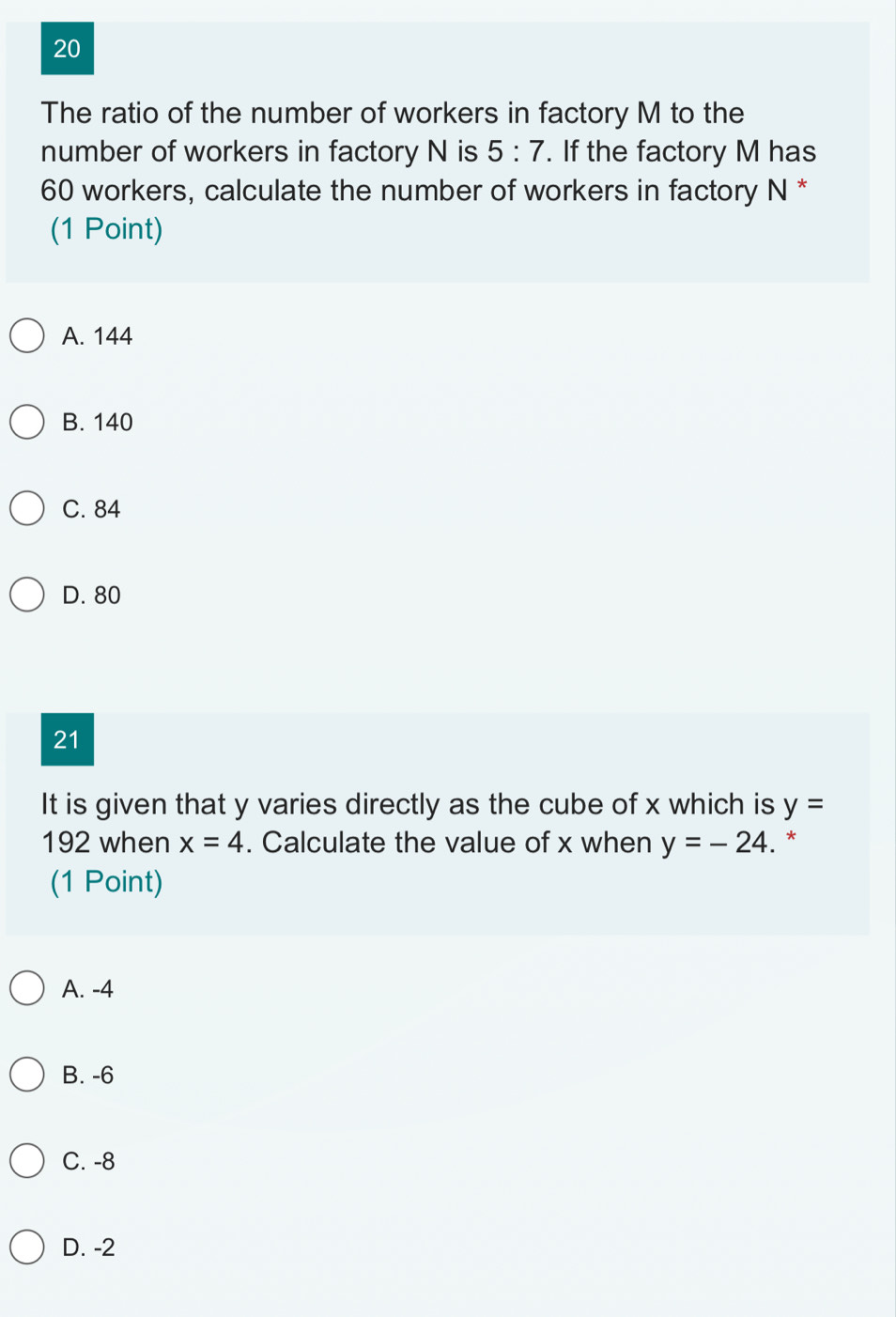Choose the radio circle beside B. -6
Screen dimensions: 896x1317
click(27, 1076)
